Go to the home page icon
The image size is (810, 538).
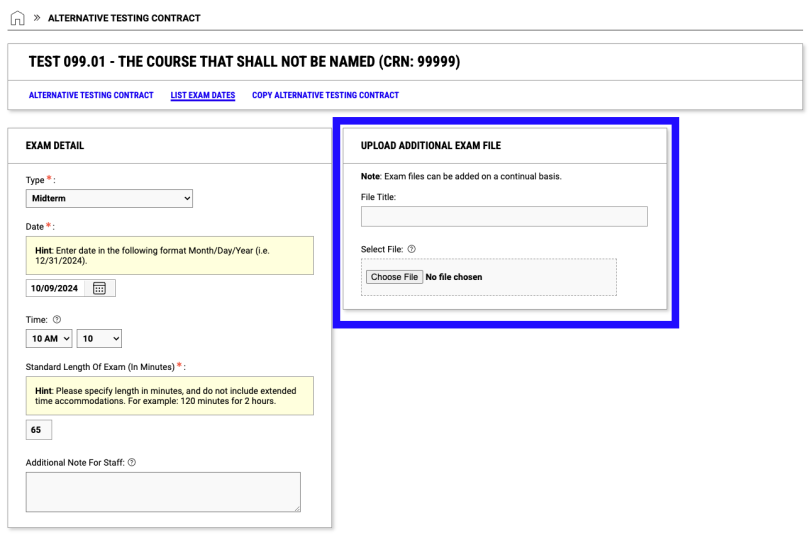coord(17,18)
